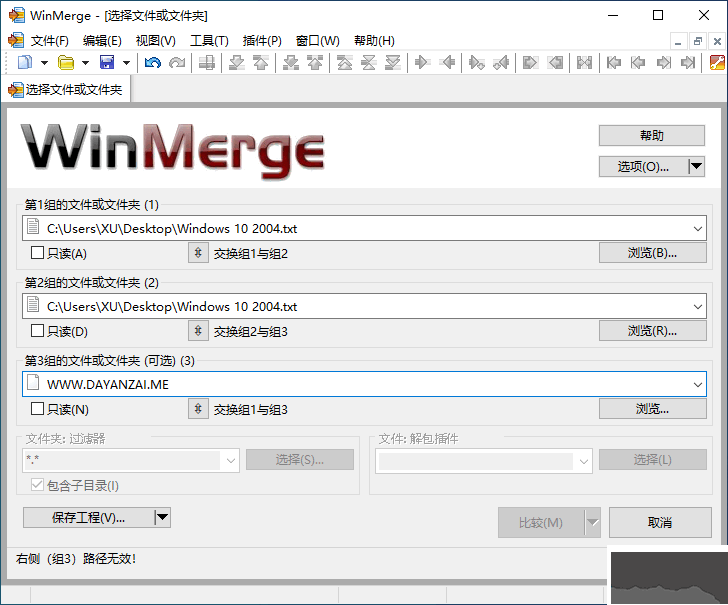
Task: Click the Current Difference toolbar icon
Action: 369,62
